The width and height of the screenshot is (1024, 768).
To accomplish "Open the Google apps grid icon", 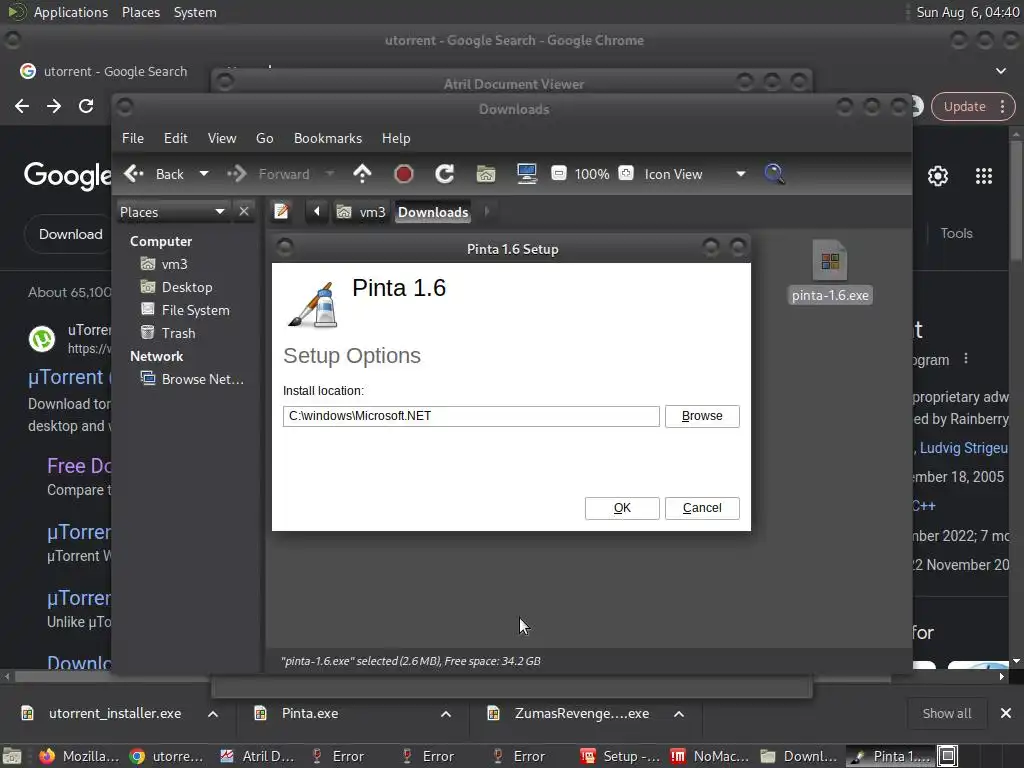I will click(984, 176).
